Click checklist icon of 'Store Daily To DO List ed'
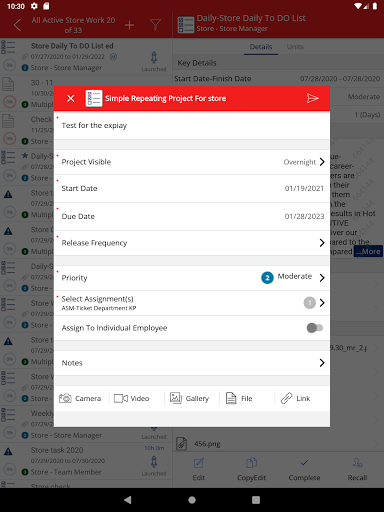The width and height of the screenshot is (384, 512). coord(8,47)
